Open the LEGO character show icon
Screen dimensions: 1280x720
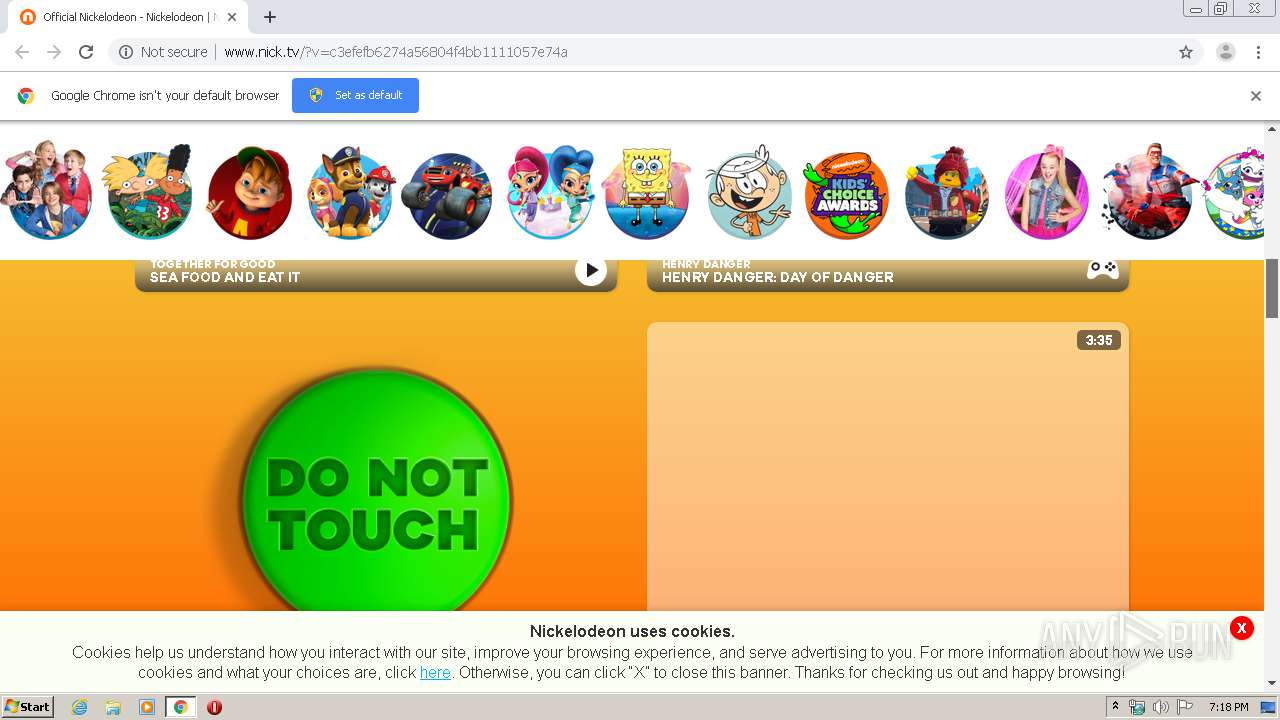tap(947, 194)
